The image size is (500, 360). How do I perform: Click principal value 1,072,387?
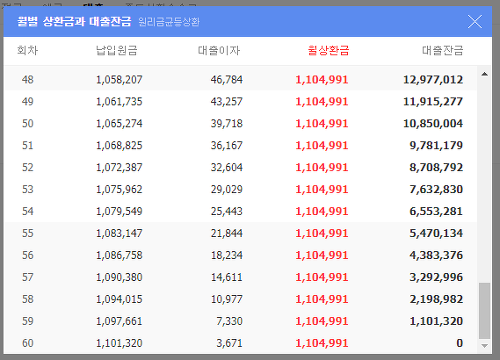point(119,167)
